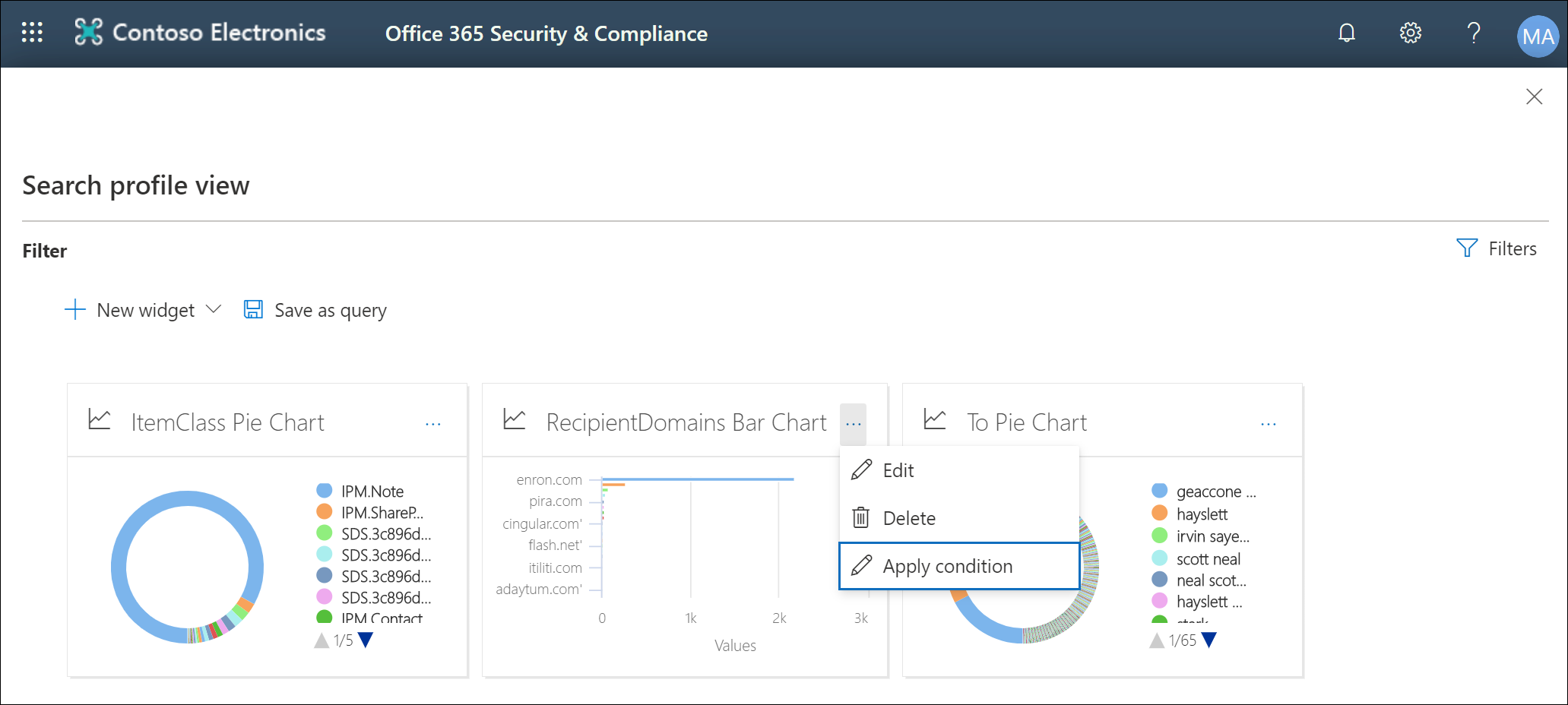Image resolution: width=1568 pixels, height=705 pixels.
Task: Click the 1/65 legend page counter
Action: (1183, 640)
